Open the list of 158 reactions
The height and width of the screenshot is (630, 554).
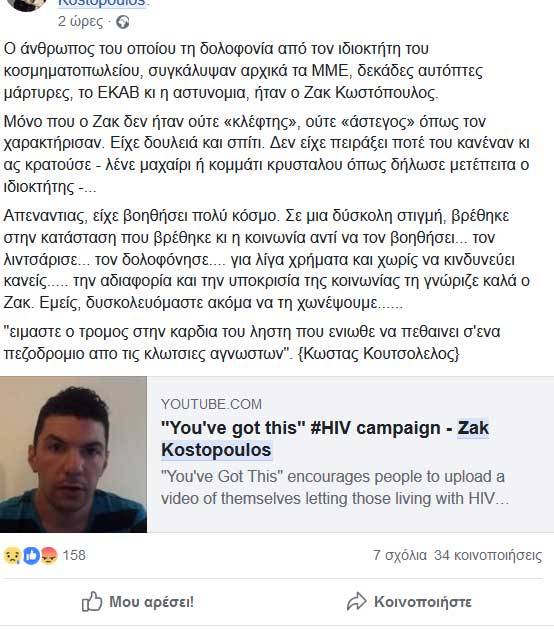[x=74, y=555]
